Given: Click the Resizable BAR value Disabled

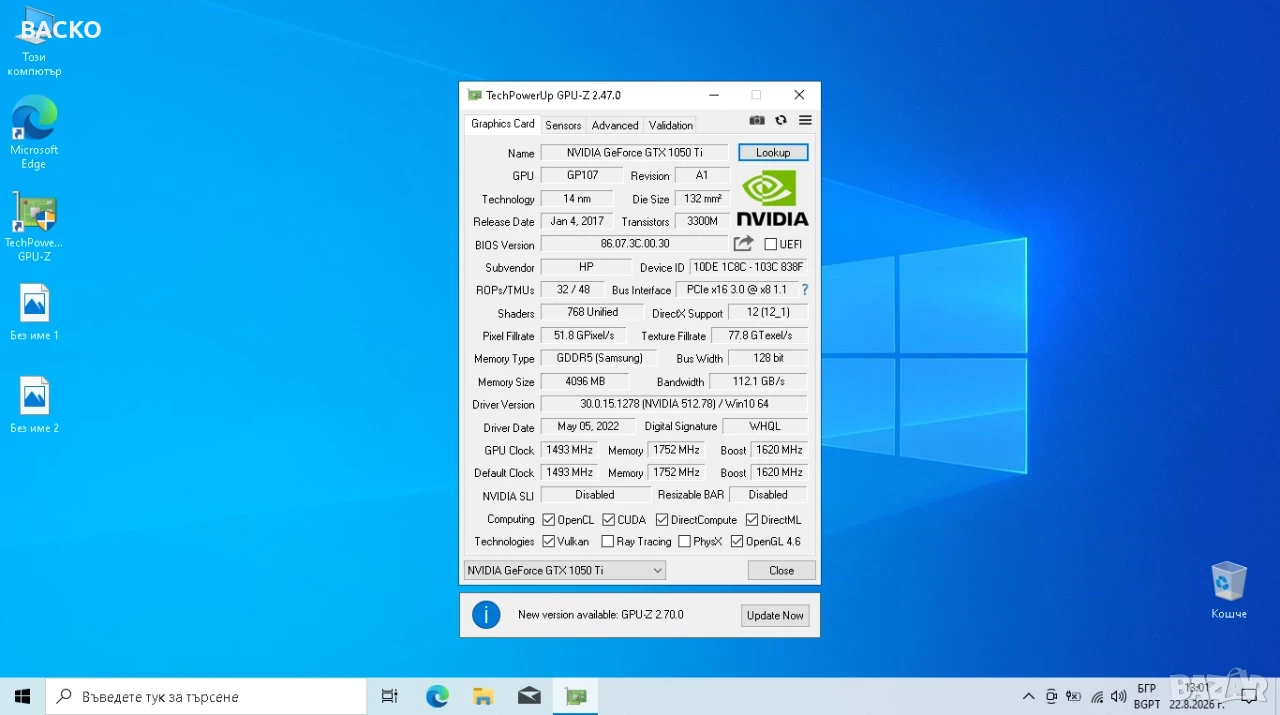Looking at the screenshot, I should pyautogui.click(x=768, y=494).
